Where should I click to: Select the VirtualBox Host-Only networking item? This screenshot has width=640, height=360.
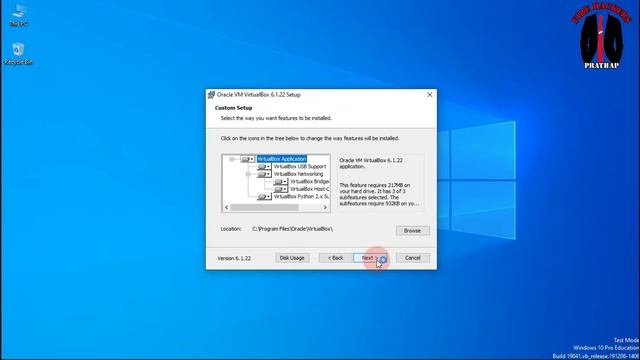[x=309, y=189]
